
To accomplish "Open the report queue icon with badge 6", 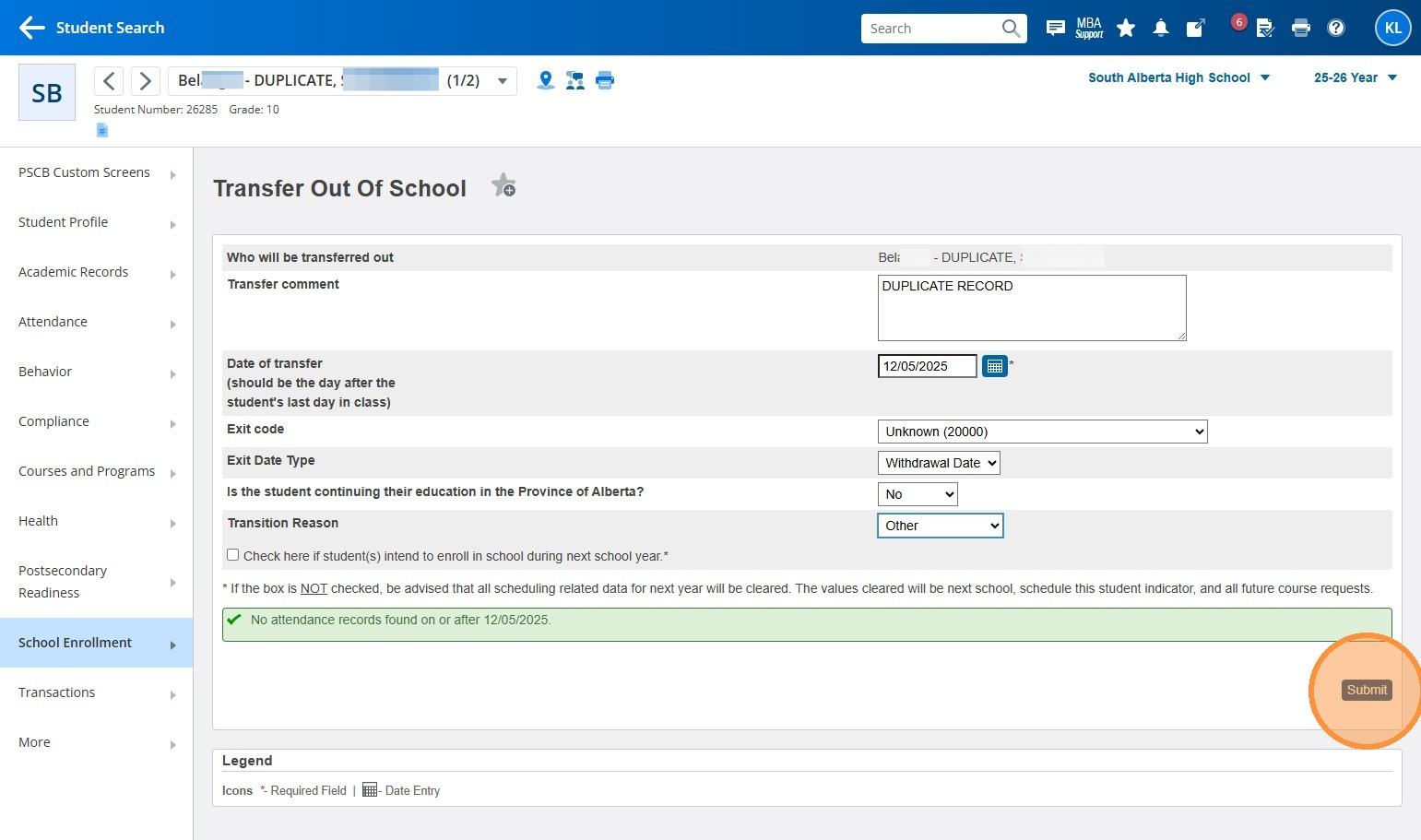I will click(x=1264, y=29).
